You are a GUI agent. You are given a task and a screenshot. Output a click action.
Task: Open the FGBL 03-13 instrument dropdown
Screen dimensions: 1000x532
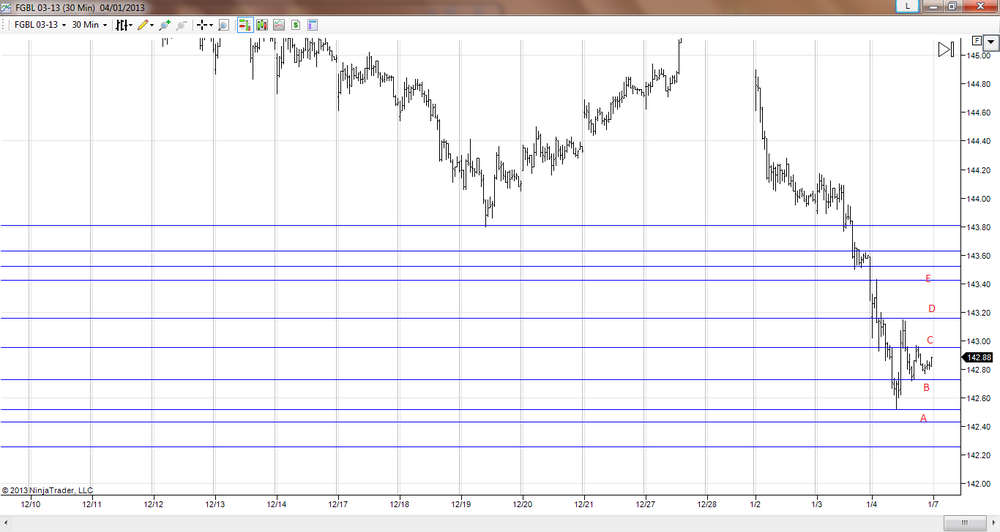[40, 25]
